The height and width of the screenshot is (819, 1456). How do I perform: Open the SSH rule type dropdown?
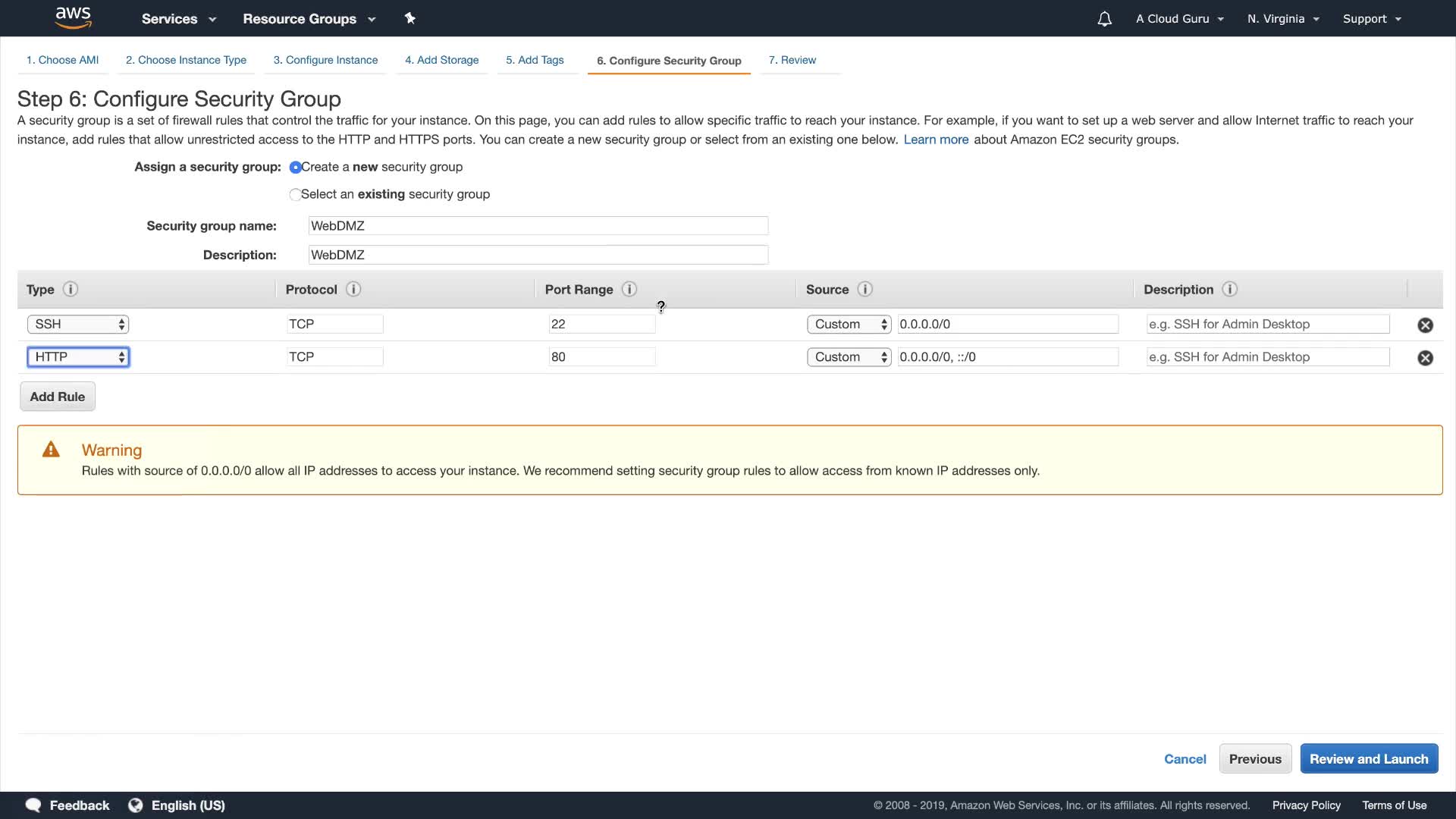coord(78,324)
